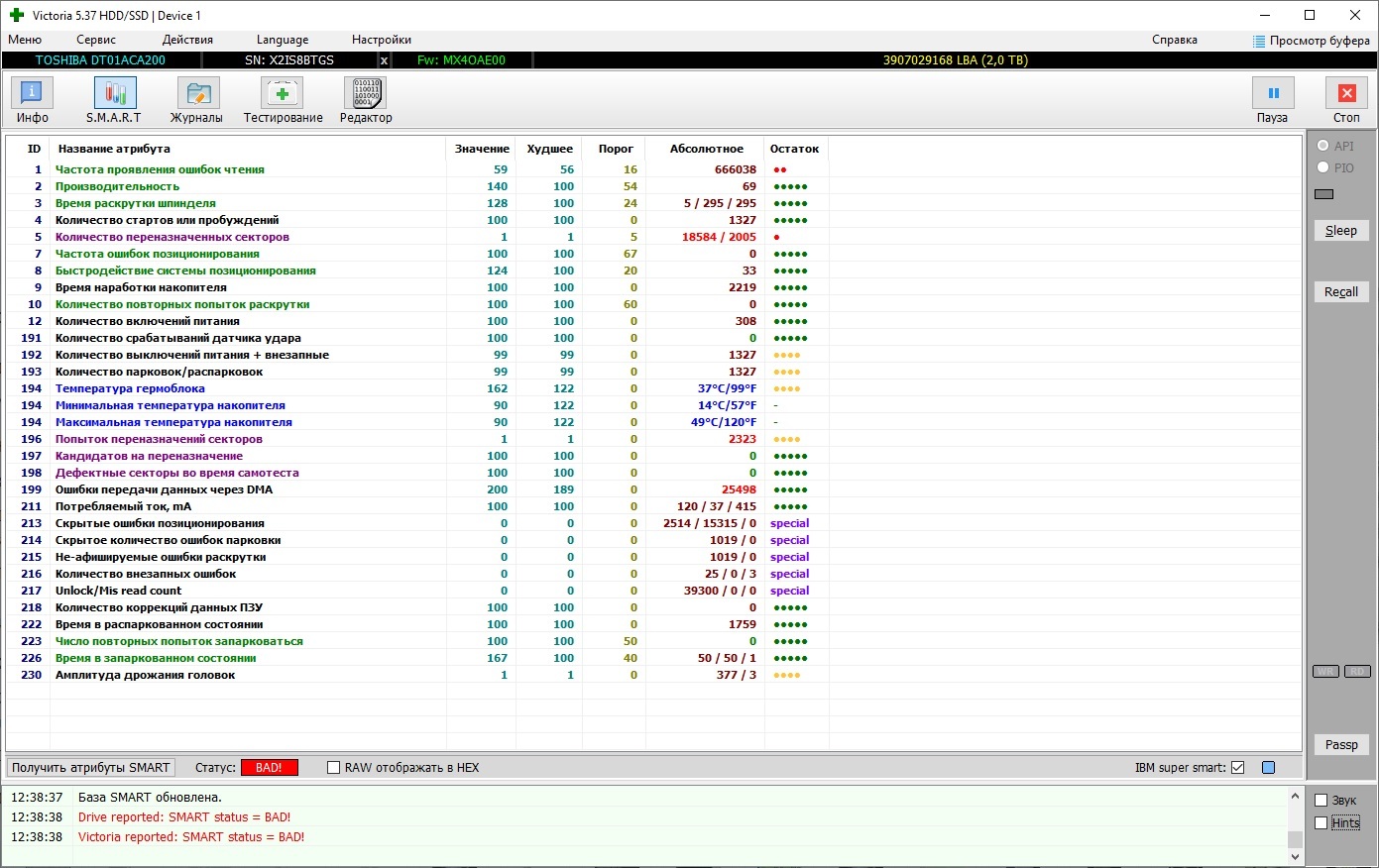Viewport: 1379px width, 868px height.
Task: Click log scrollbar up arrow
Action: 1295,796
